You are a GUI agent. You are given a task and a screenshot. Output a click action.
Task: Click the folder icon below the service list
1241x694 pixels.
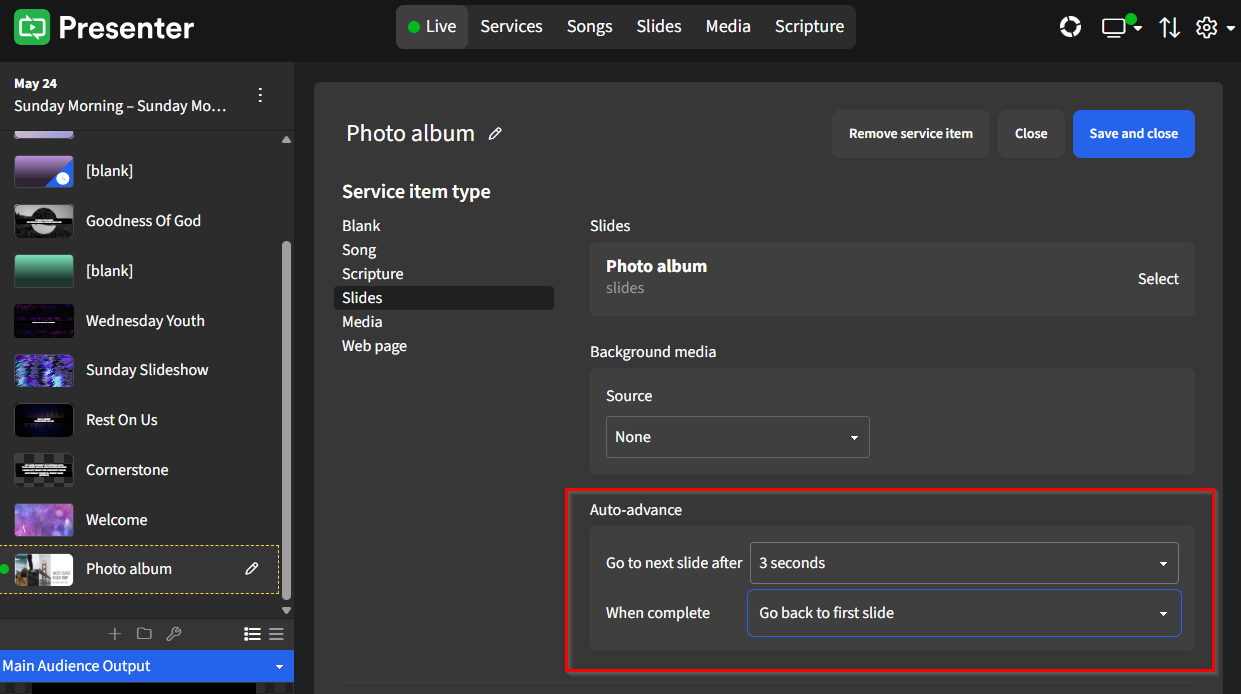coord(144,633)
